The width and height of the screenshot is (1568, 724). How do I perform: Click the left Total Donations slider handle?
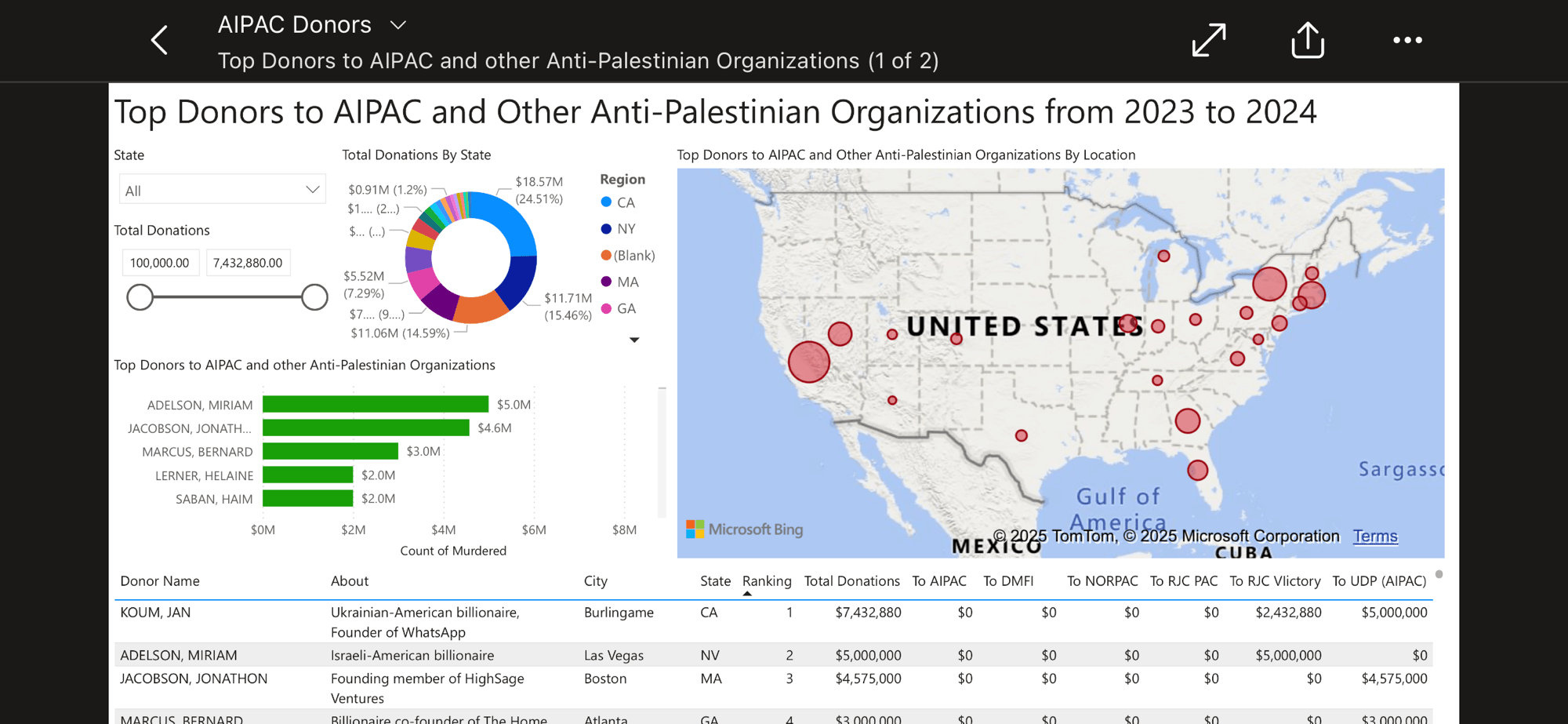(x=140, y=297)
